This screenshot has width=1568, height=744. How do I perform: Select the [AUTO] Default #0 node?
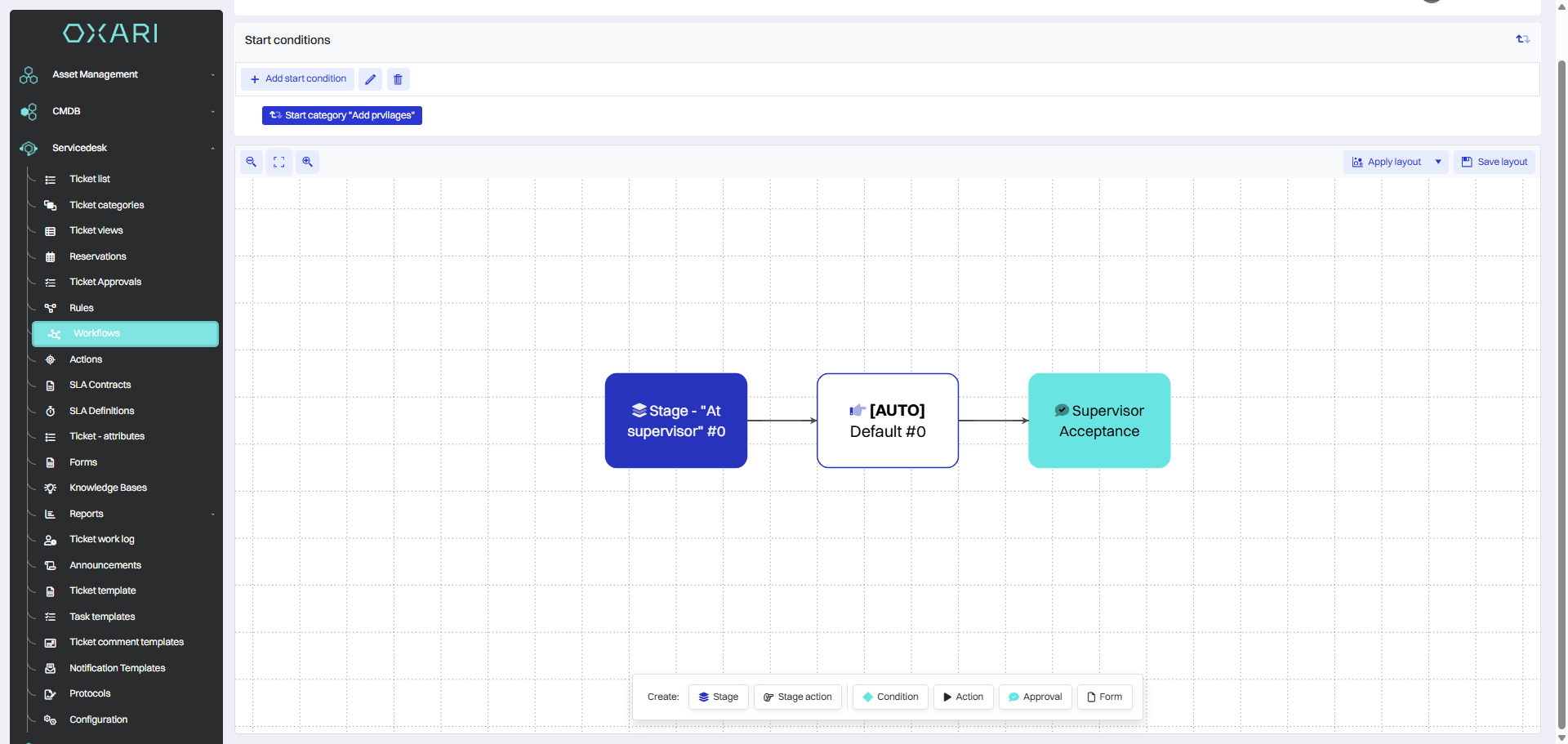[887, 421]
